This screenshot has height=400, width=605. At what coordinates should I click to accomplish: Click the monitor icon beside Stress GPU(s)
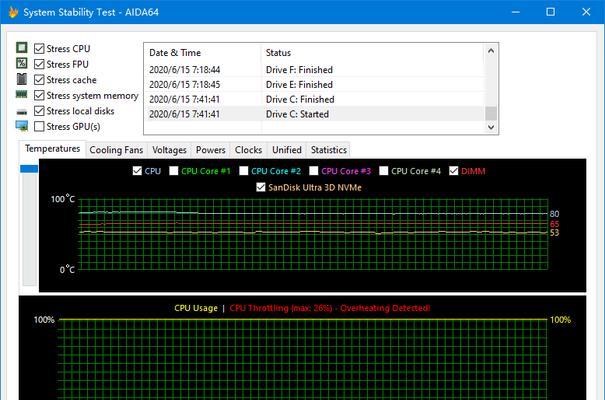[x=22, y=126]
